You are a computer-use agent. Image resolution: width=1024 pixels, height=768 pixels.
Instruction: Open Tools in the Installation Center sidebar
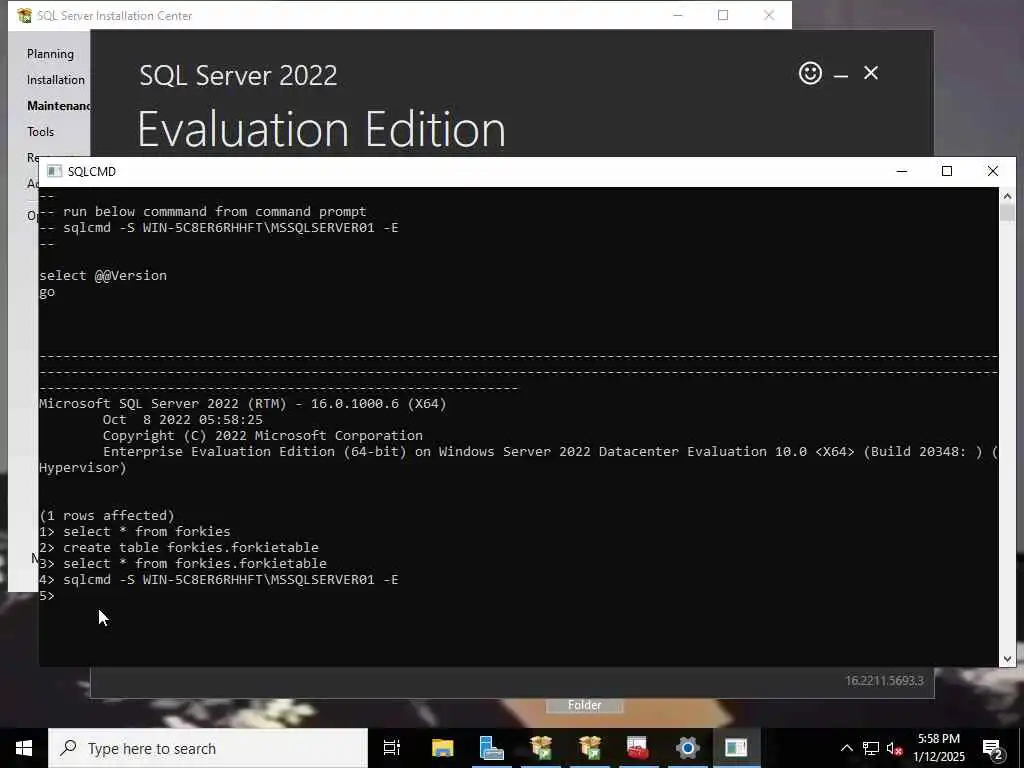tap(40, 132)
